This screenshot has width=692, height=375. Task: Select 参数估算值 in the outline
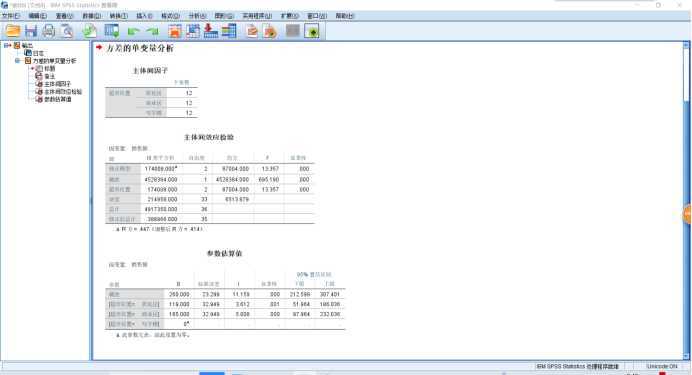57,99
